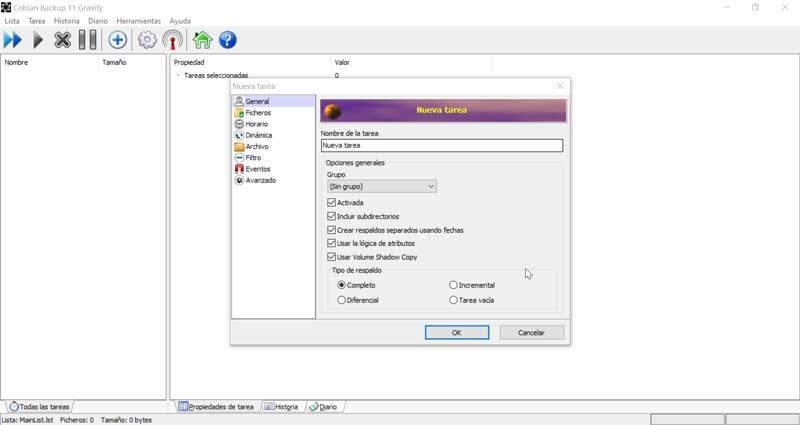Image resolution: width=800 pixels, height=425 pixels.
Task: Close the Nueva tarea dialog
Action: click(x=560, y=86)
